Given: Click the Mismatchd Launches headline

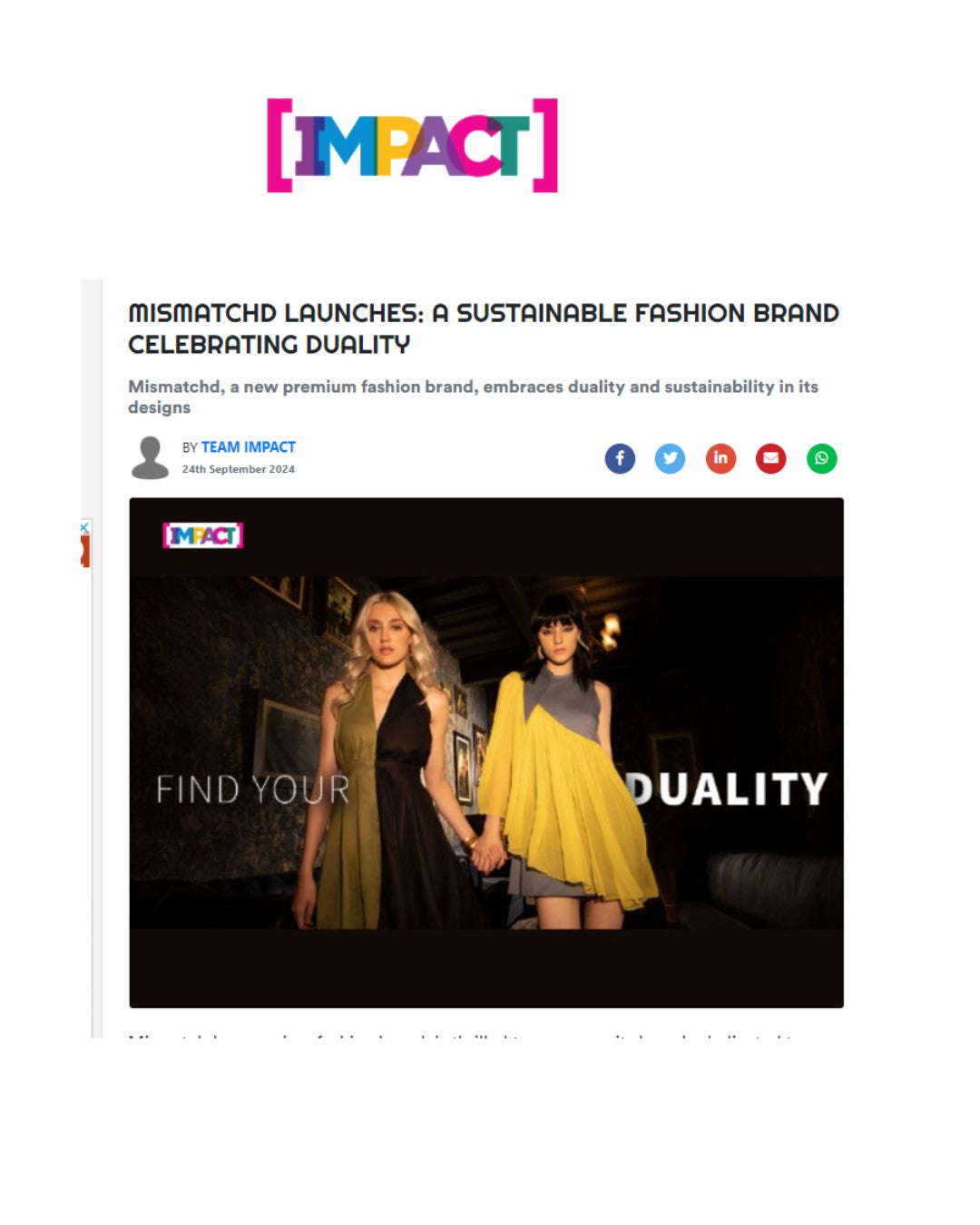Looking at the screenshot, I should tap(484, 328).
